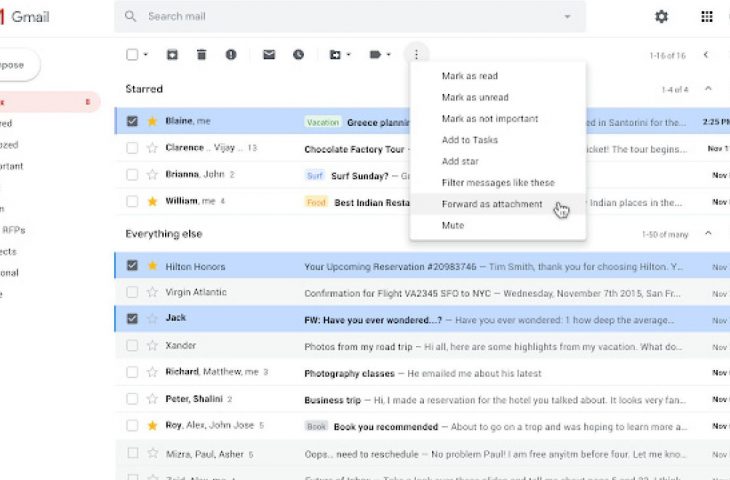Star the Richard, Matthew email
The width and height of the screenshot is (730, 480).
pos(152,372)
